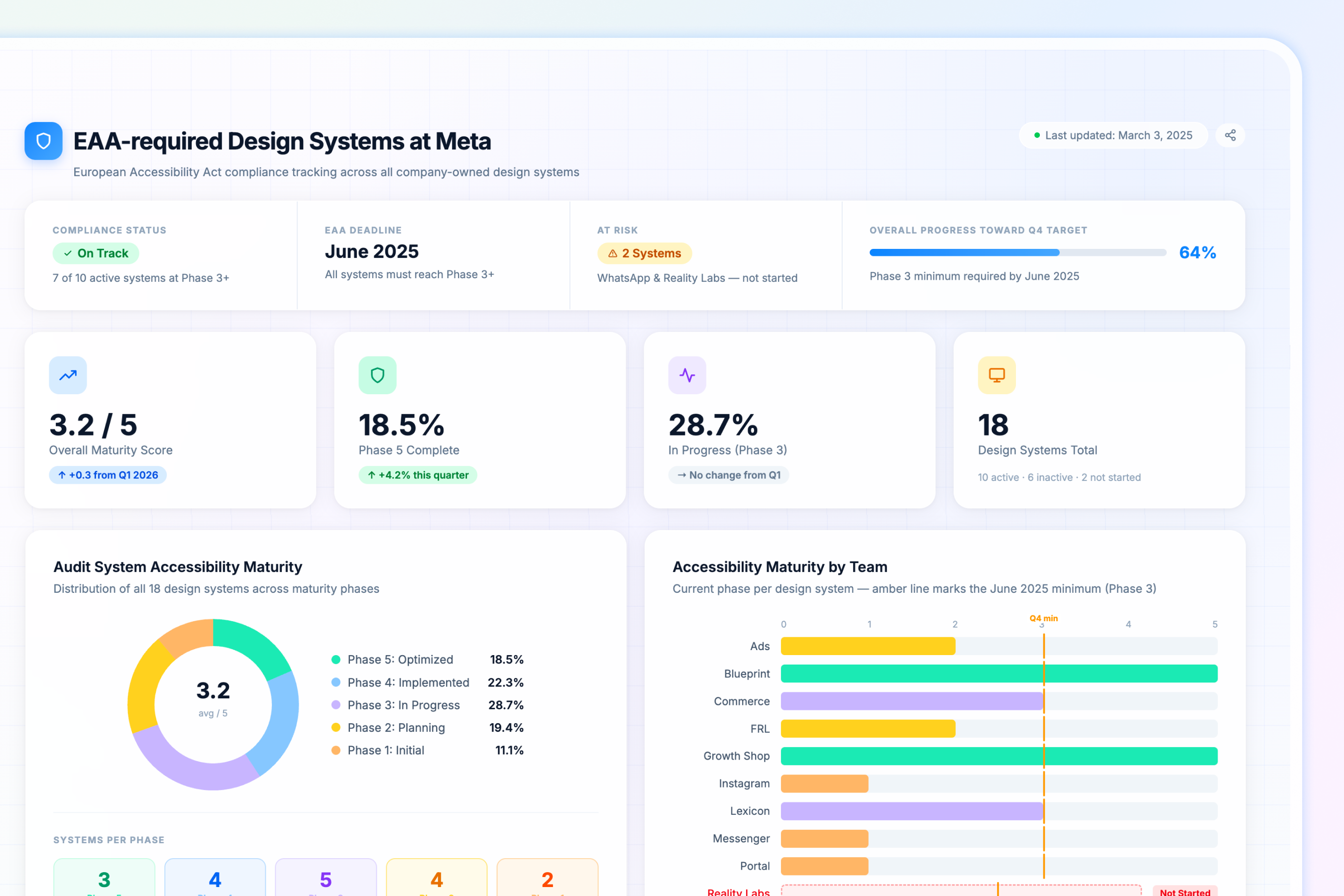
Task: Select the 28.7% In Progress card value
Action: point(713,425)
